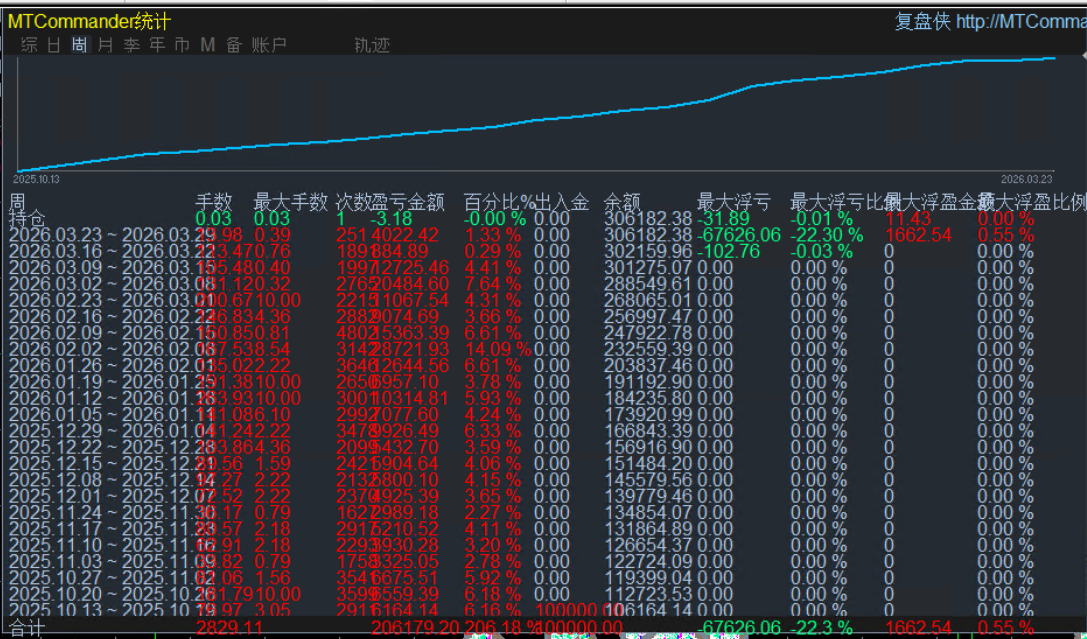Select the week row starting 2025.12.08
The width and height of the screenshot is (1087, 639).
coord(544,480)
